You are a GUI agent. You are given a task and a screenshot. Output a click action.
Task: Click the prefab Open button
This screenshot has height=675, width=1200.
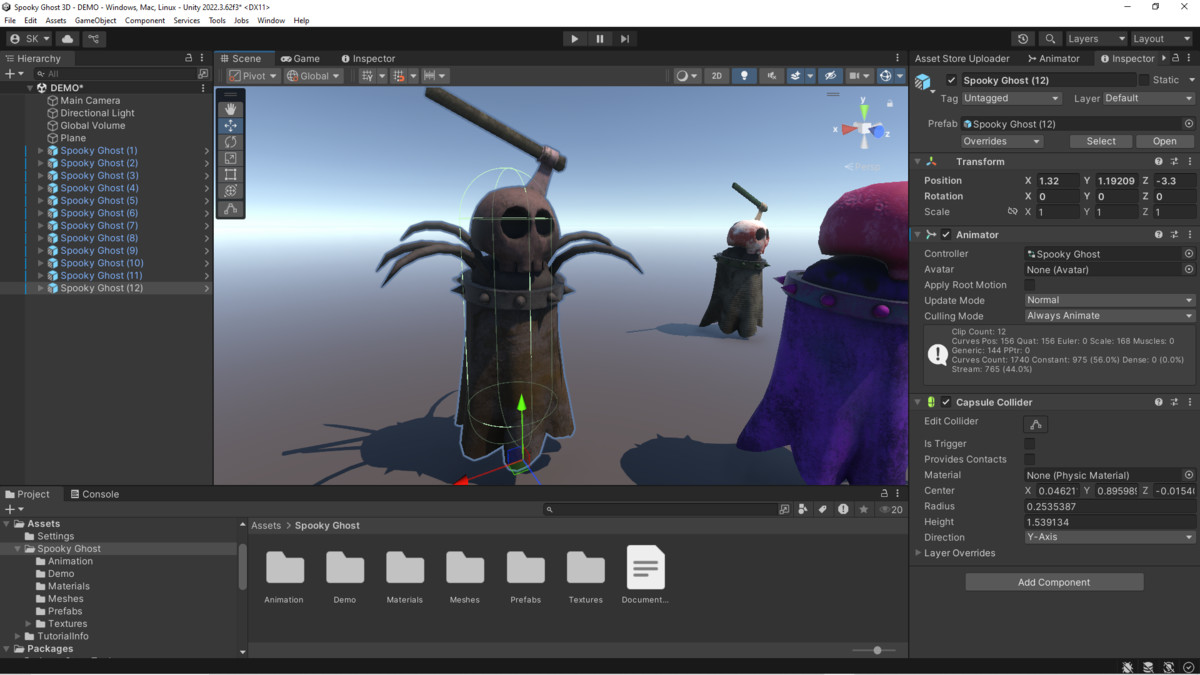tap(1165, 141)
